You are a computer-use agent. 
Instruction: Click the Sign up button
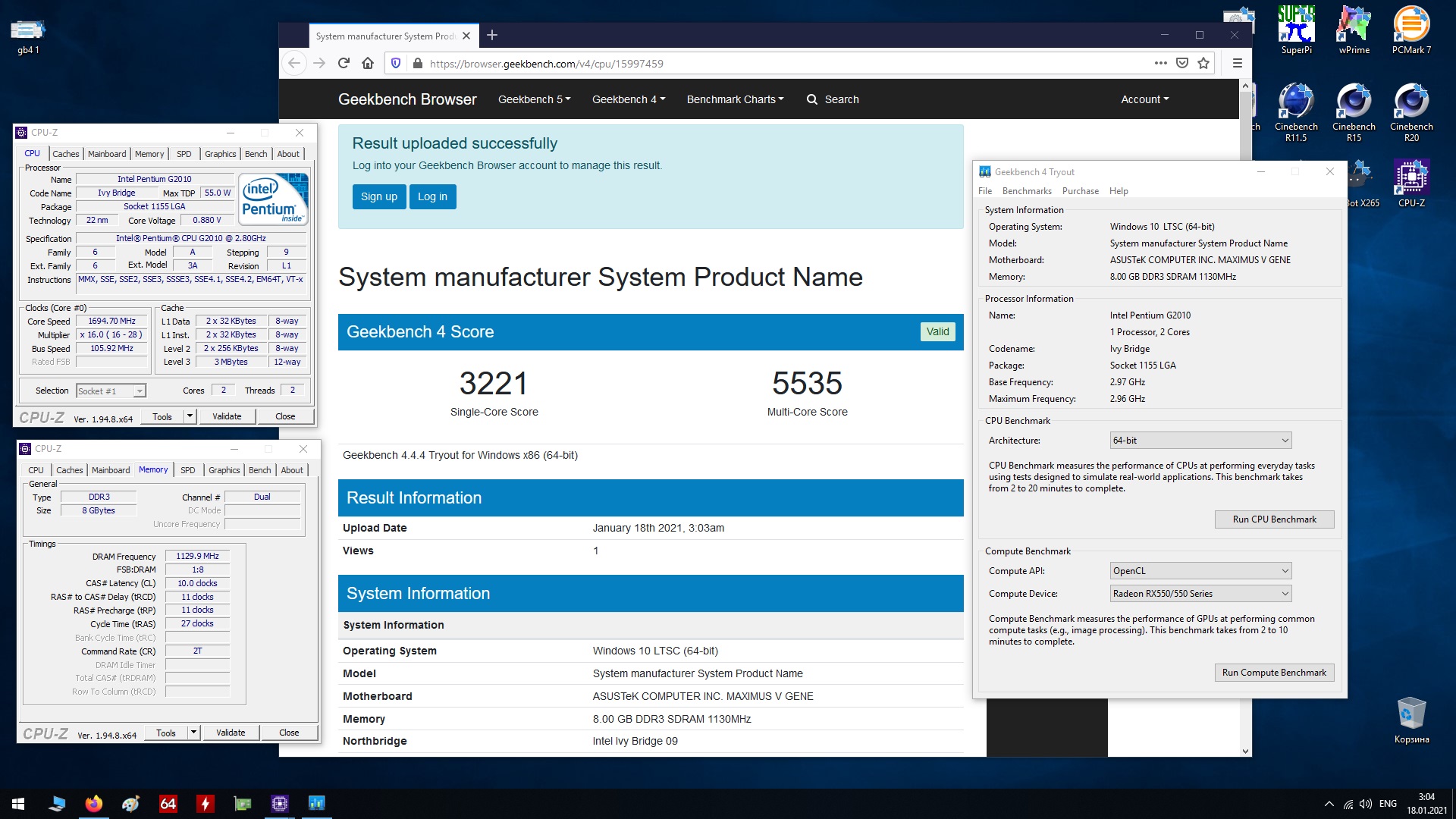click(x=379, y=196)
